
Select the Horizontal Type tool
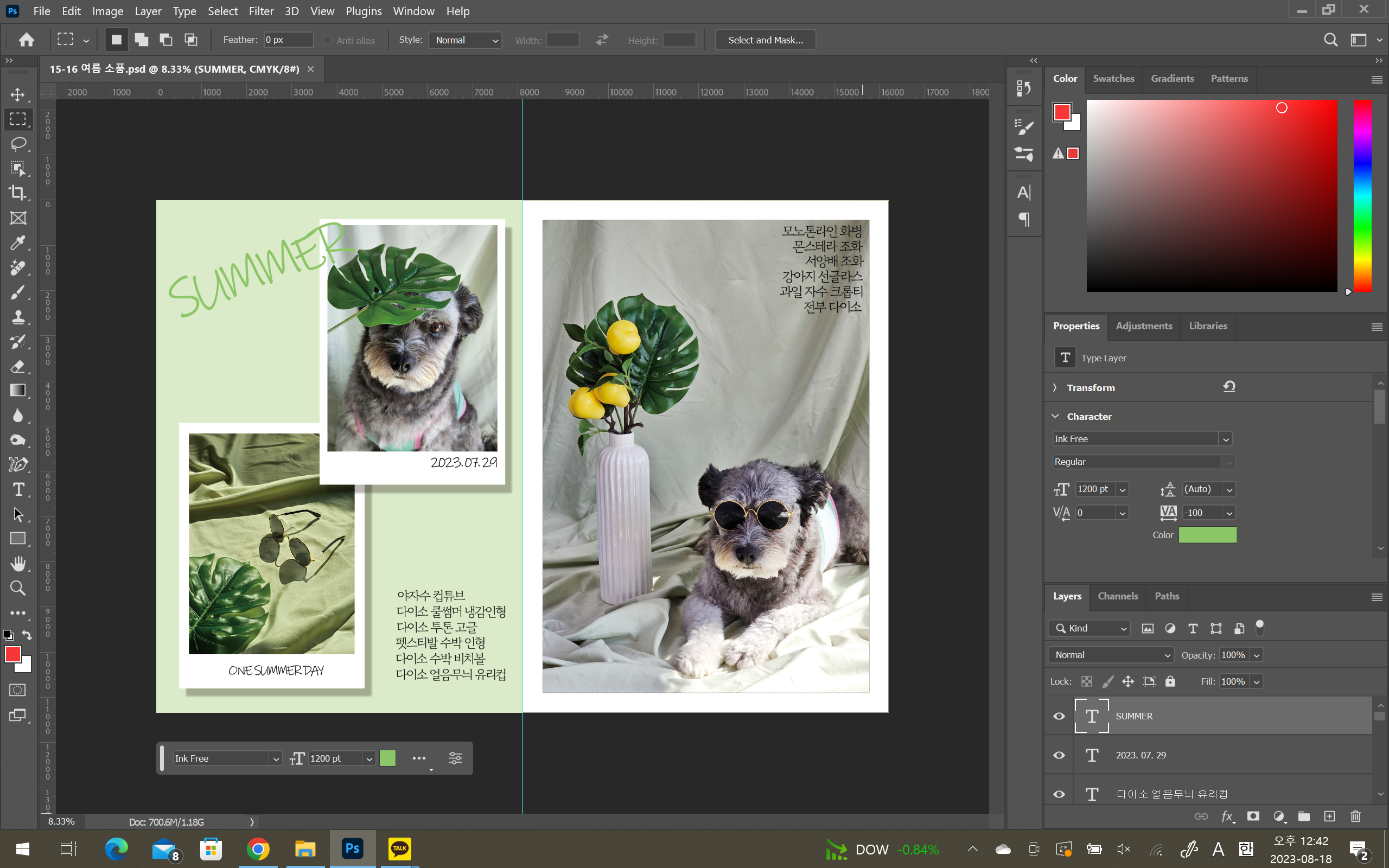pos(18,490)
